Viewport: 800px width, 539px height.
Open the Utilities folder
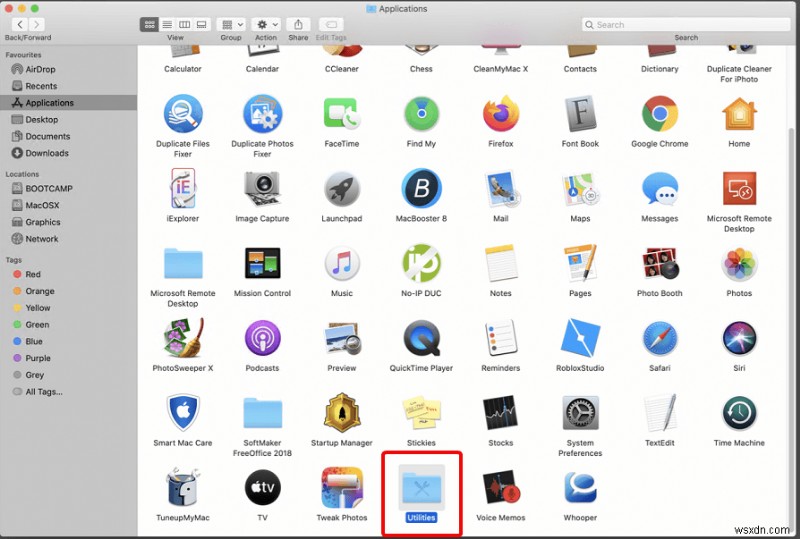click(x=421, y=487)
